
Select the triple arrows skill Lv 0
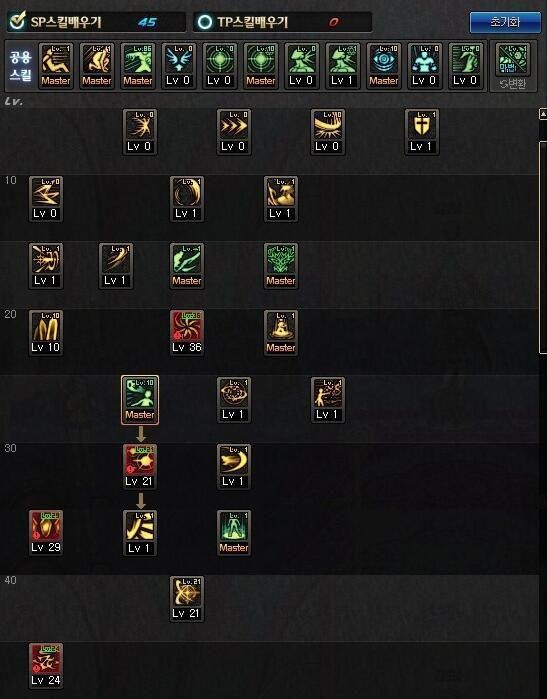(x=234, y=132)
